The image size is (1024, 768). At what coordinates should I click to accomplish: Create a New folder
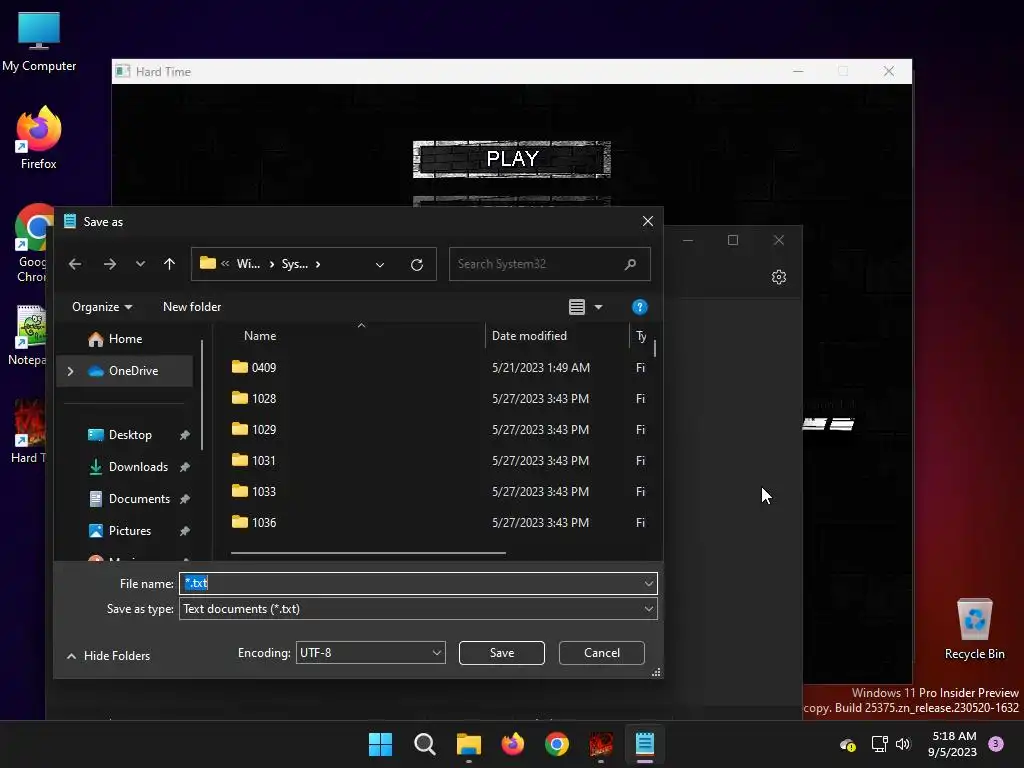(192, 307)
